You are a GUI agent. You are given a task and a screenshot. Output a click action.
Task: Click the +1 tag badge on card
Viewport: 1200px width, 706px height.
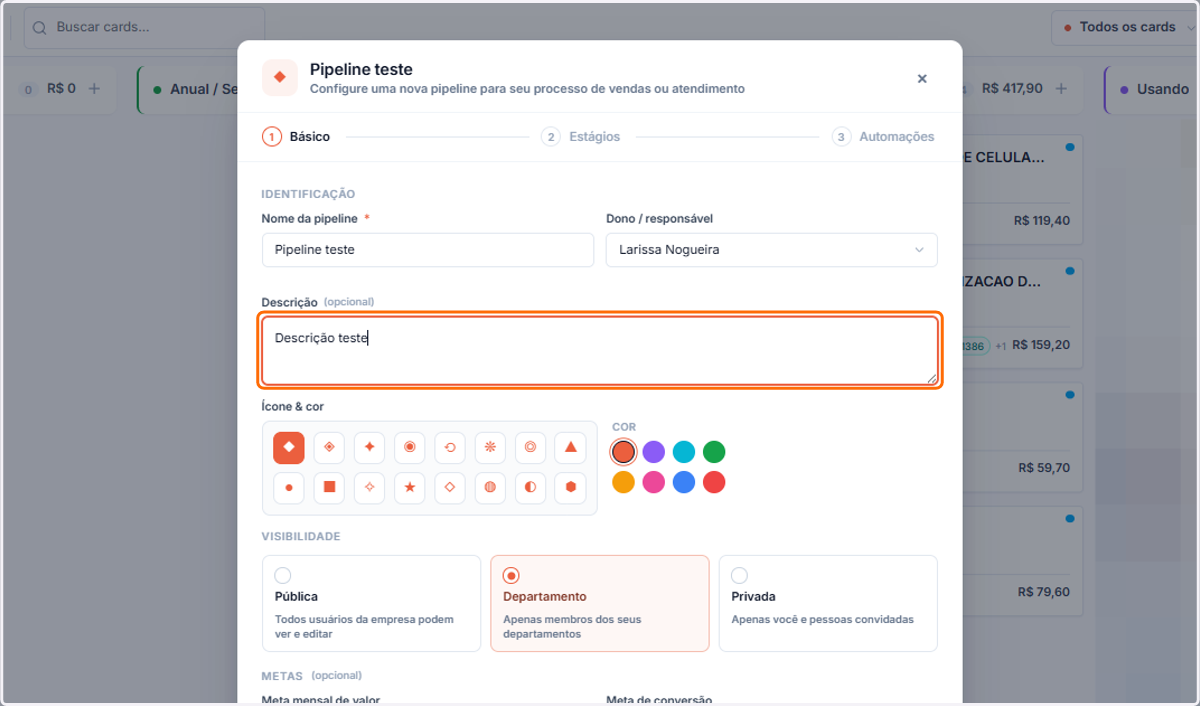[1000, 346]
